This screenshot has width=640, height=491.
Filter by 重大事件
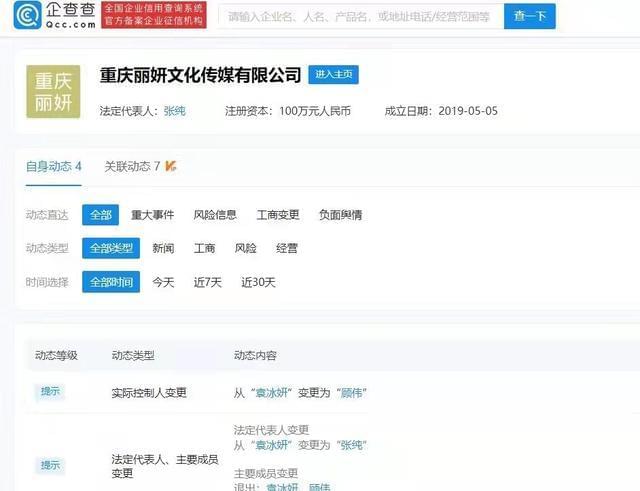point(152,214)
